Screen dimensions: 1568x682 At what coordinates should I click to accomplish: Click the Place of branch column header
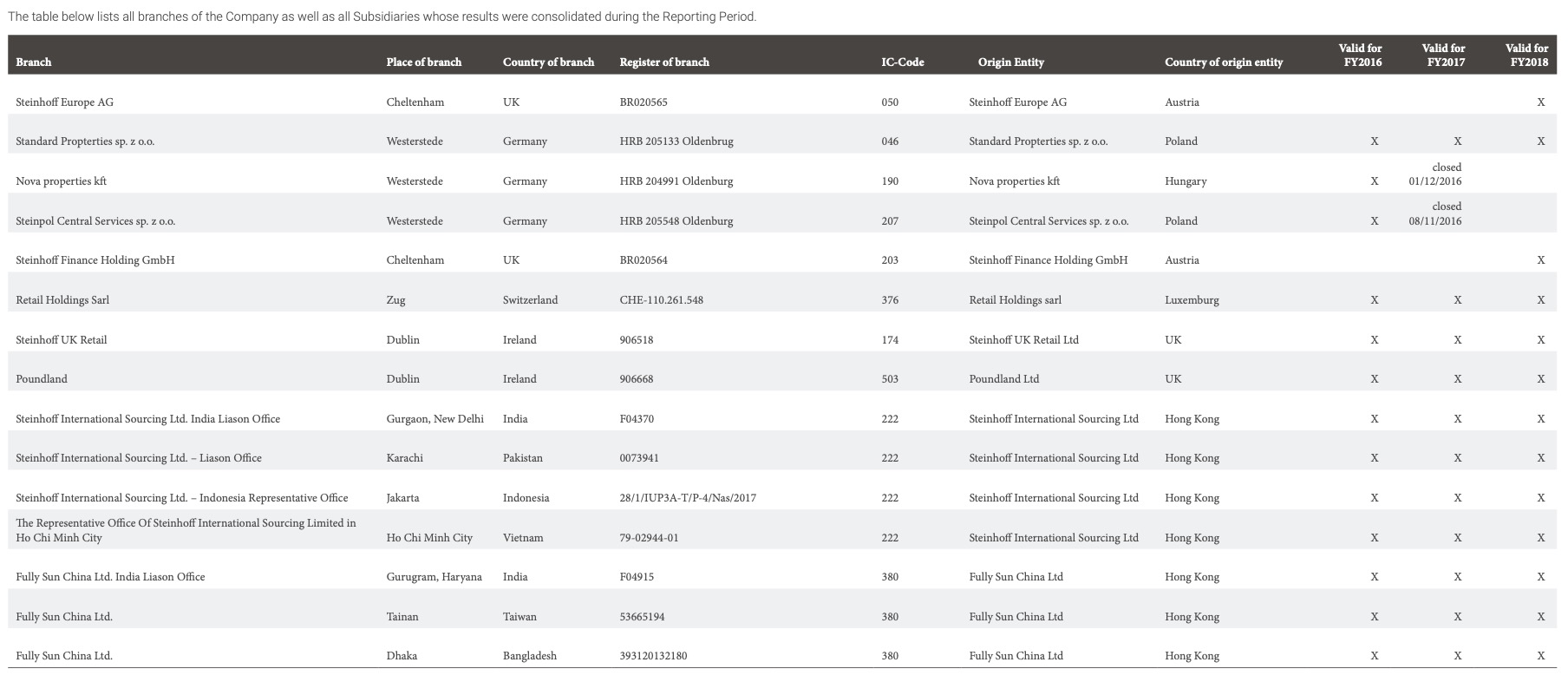tap(424, 62)
